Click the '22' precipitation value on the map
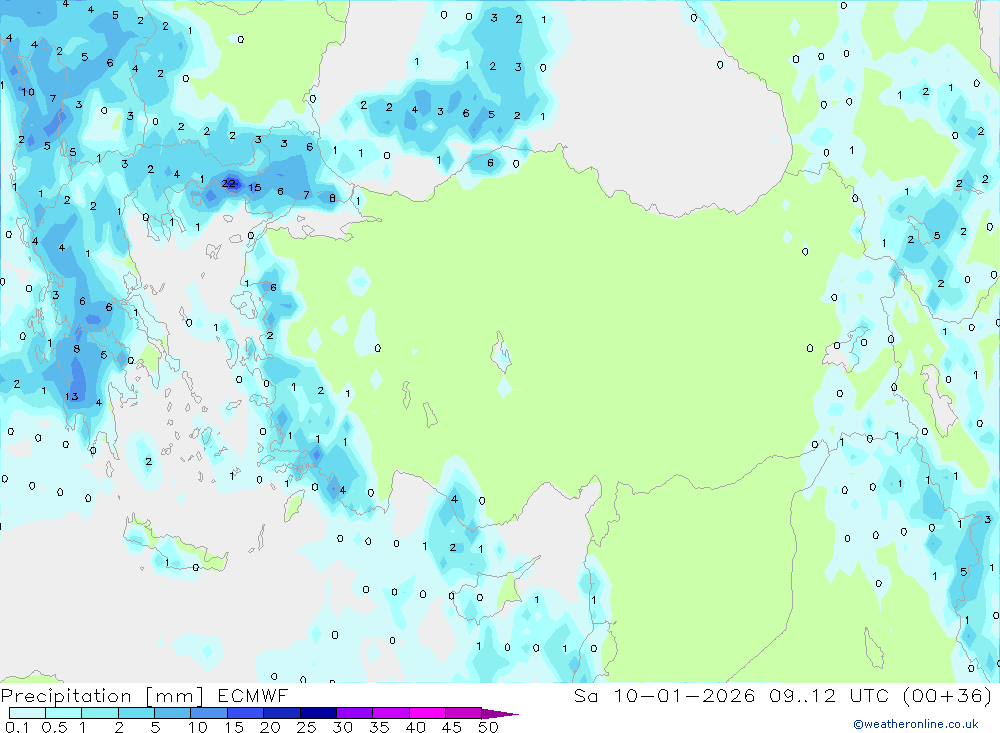Image resolution: width=1000 pixels, height=733 pixels. tap(228, 184)
